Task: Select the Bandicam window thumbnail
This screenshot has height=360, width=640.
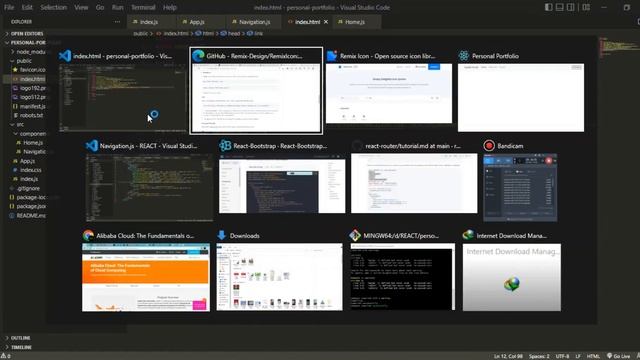Action: [520, 188]
